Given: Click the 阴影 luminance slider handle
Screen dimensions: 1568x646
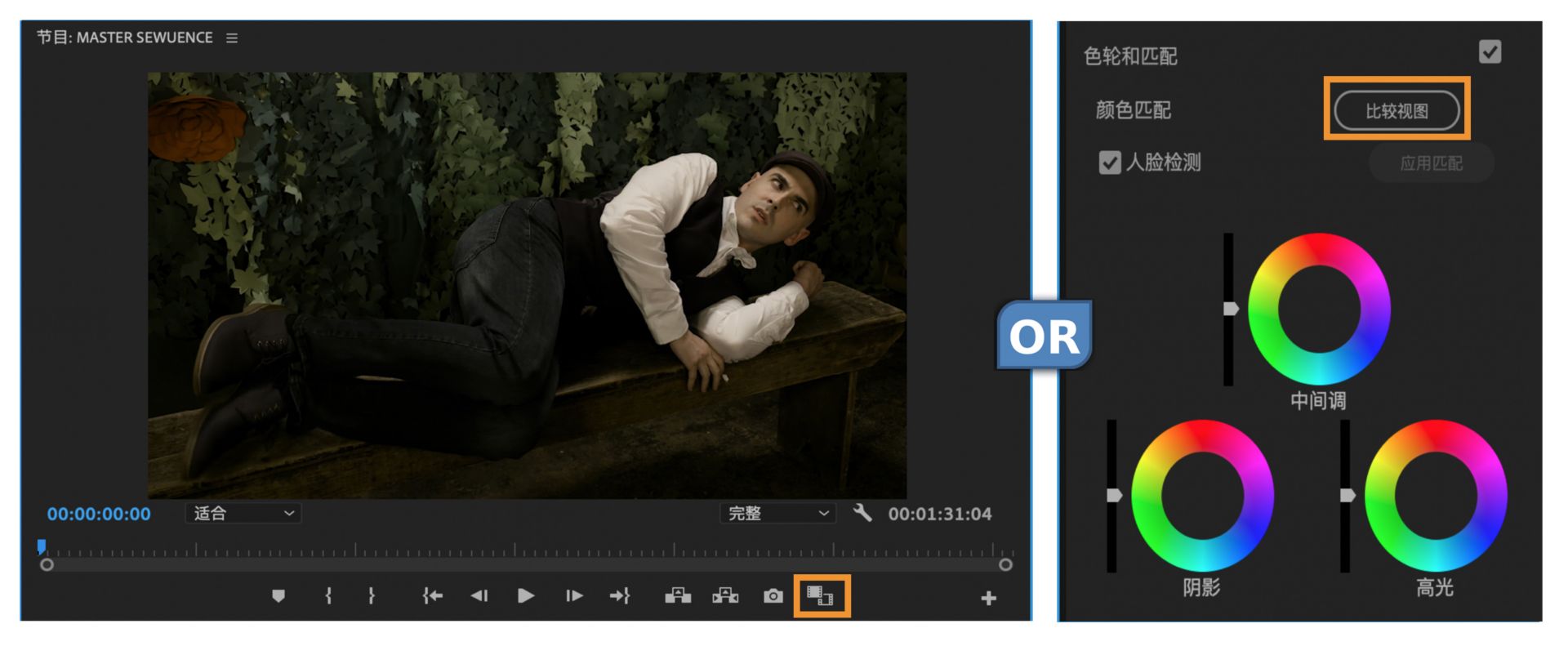Looking at the screenshot, I should 1114,495.
